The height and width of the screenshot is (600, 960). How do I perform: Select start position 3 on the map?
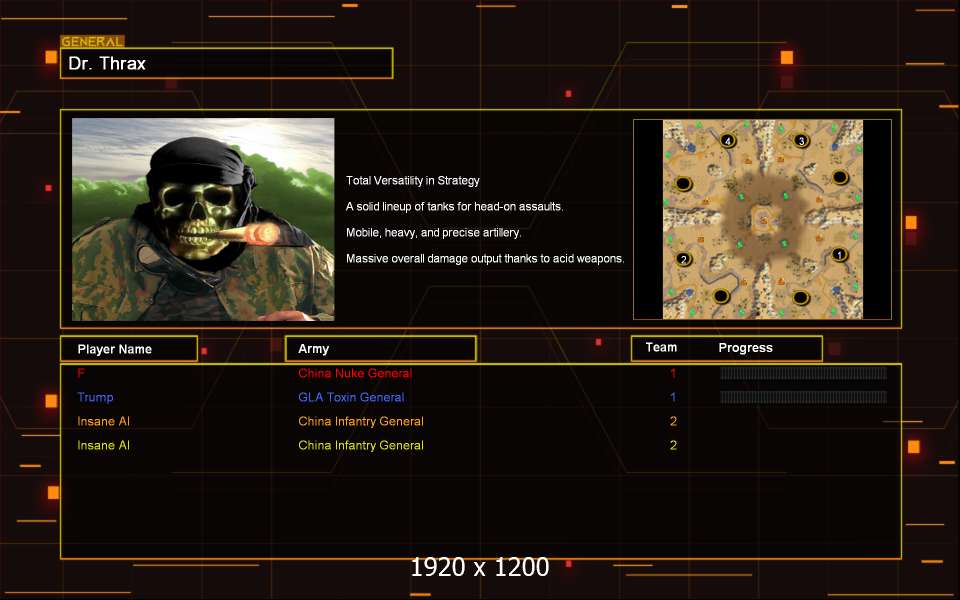click(801, 141)
